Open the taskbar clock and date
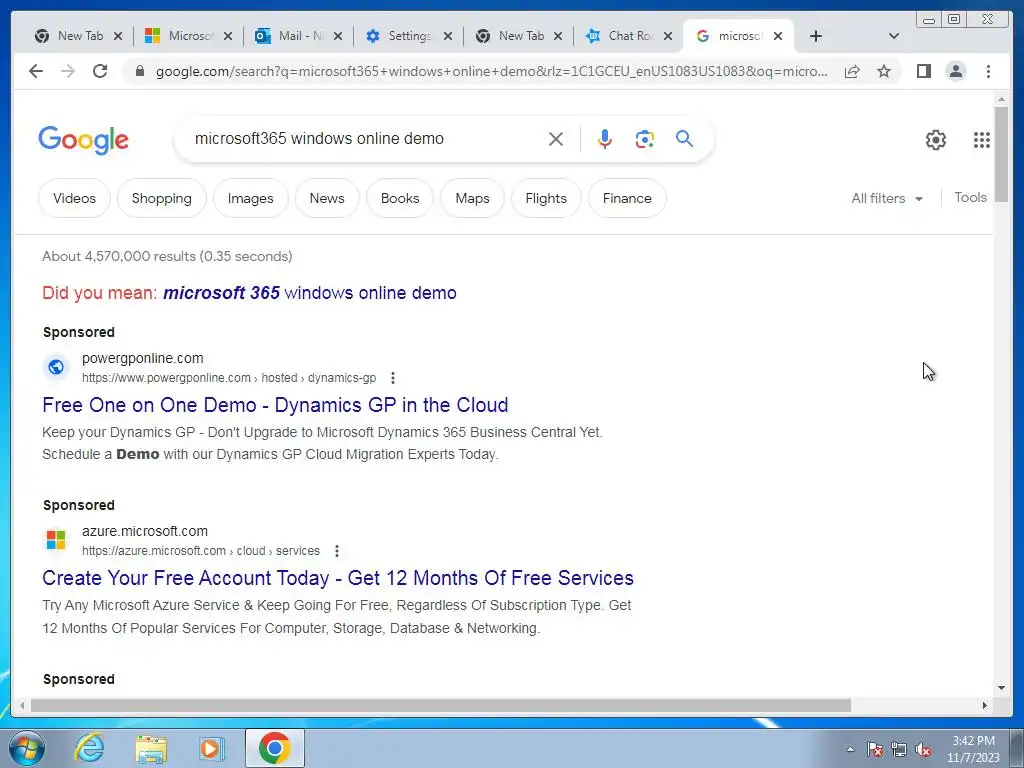 [x=973, y=749]
